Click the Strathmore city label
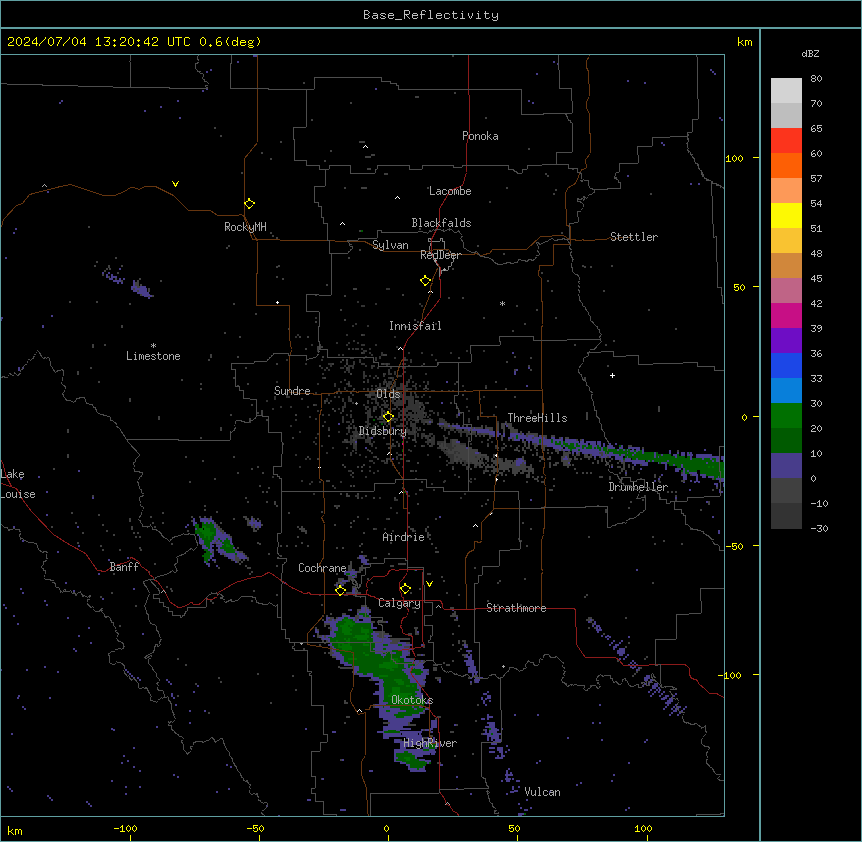The image size is (862, 842). pyautogui.click(x=516, y=608)
